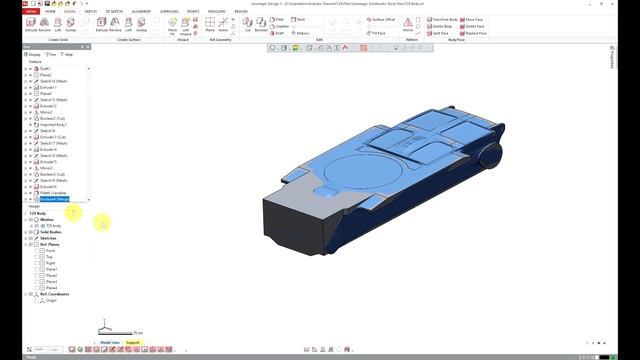
Task: Select Imported Body1 in feature tree
Action: click(53, 124)
